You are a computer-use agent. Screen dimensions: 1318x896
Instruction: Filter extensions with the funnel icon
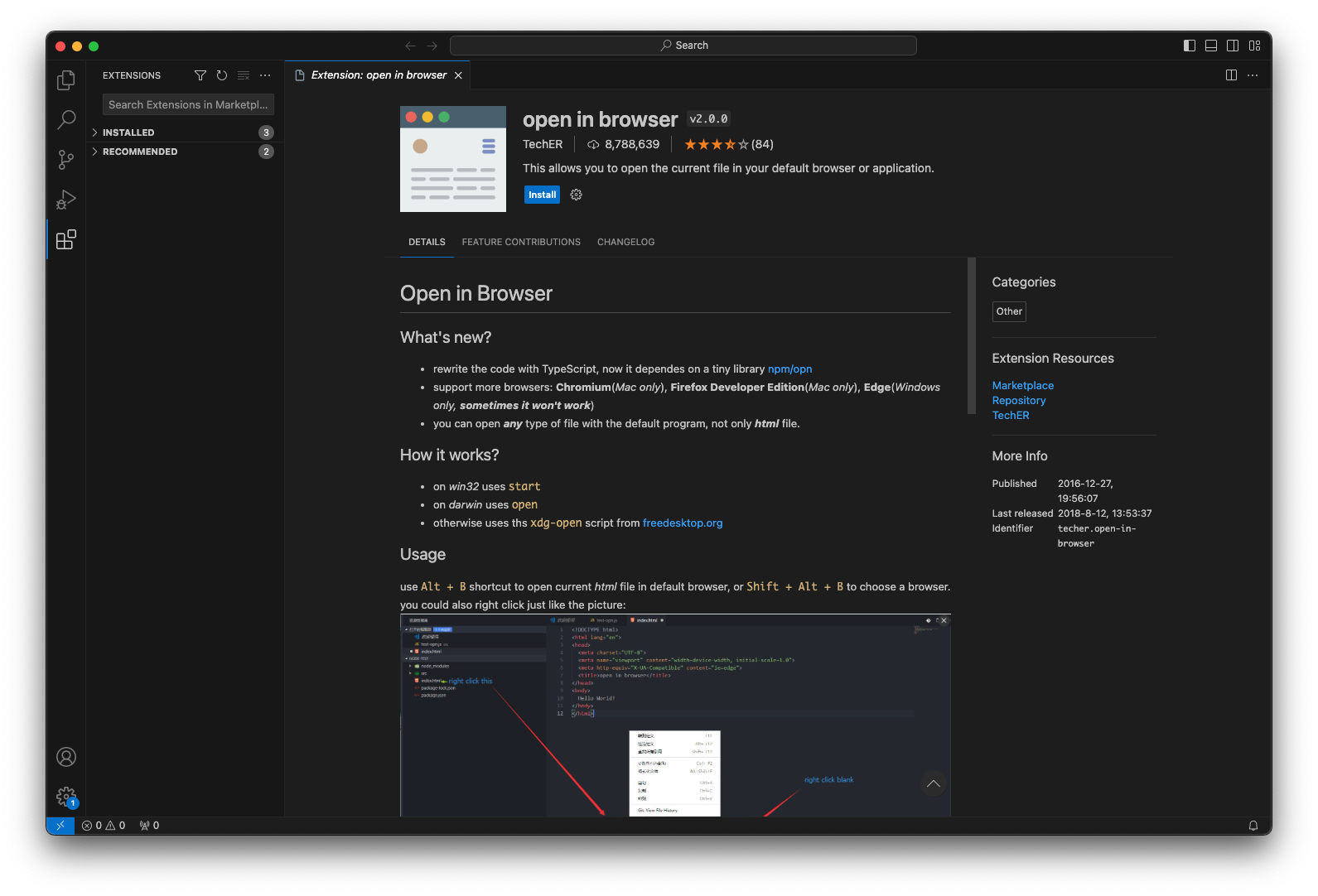[x=200, y=75]
